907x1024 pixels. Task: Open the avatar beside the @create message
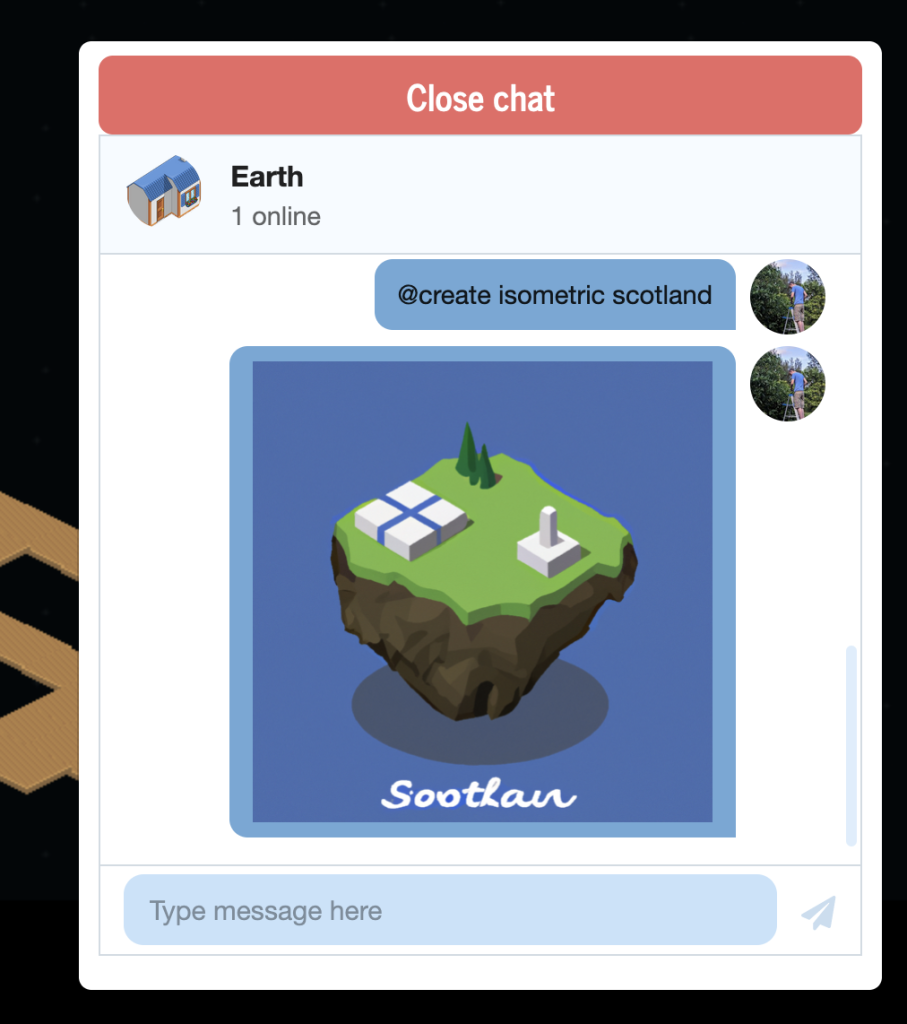click(788, 296)
